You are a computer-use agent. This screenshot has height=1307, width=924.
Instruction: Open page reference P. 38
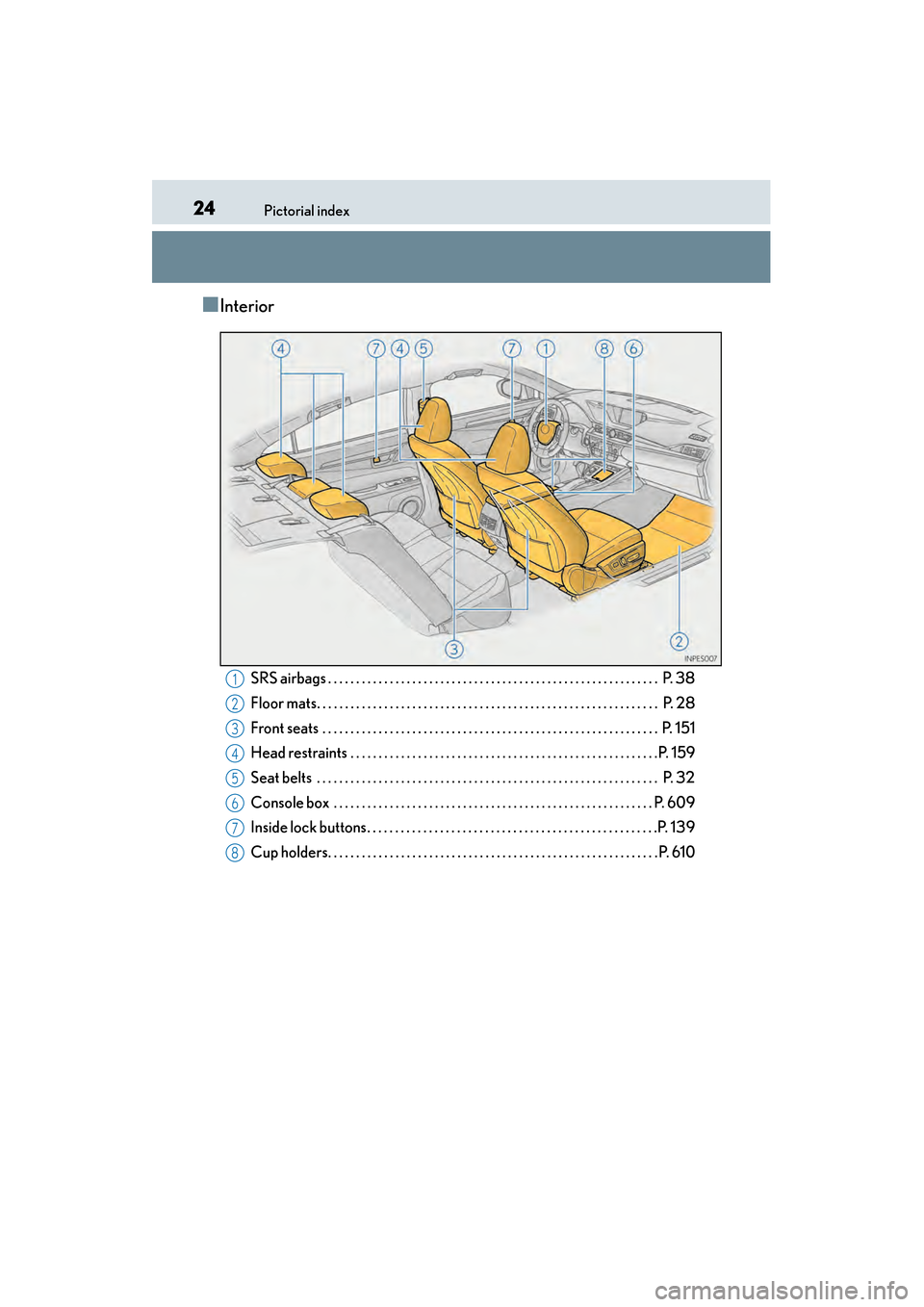(679, 679)
